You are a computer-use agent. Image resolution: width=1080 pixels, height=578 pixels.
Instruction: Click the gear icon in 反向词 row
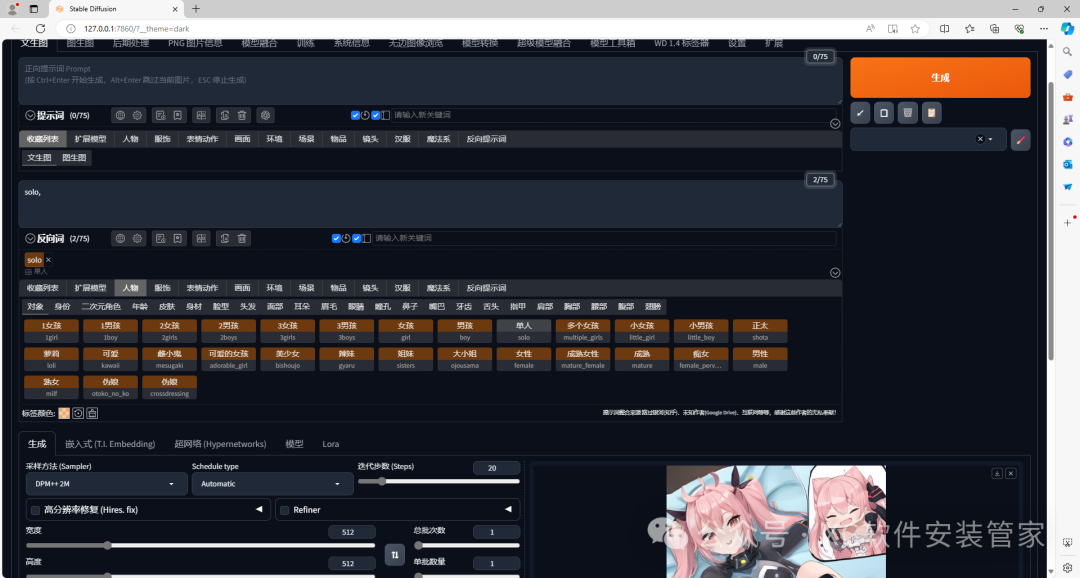tap(137, 238)
